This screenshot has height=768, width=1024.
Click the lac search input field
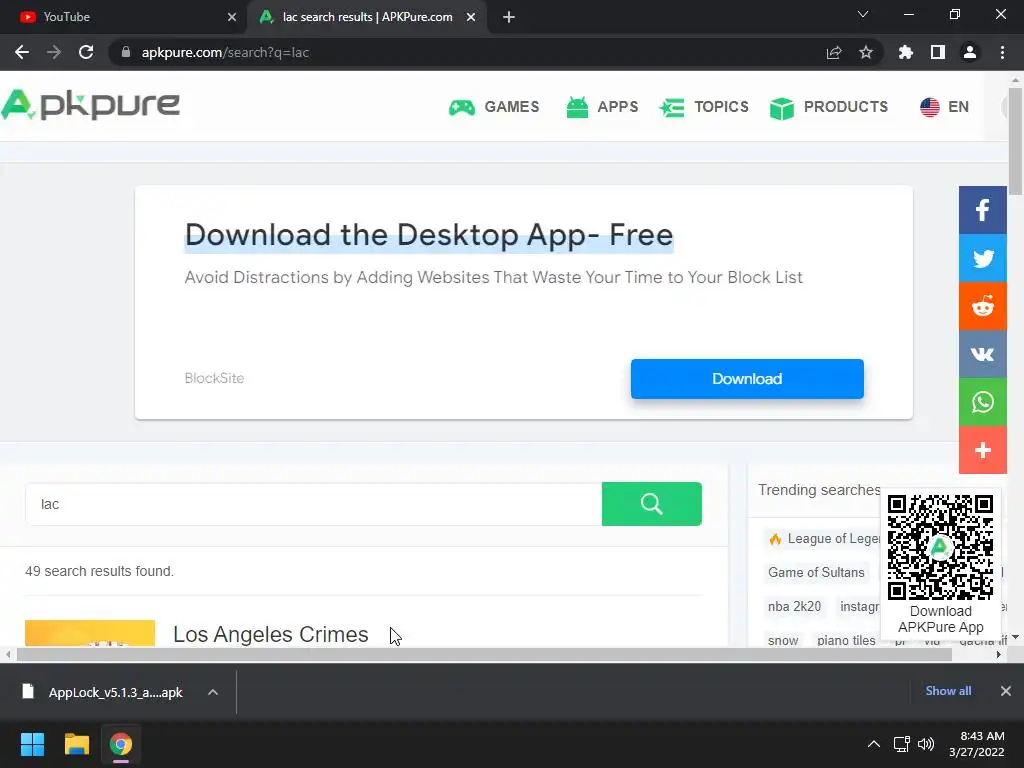point(313,504)
